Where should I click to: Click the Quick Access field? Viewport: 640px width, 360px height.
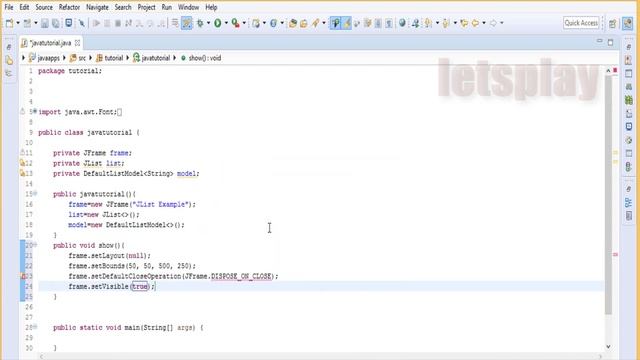click(581, 23)
